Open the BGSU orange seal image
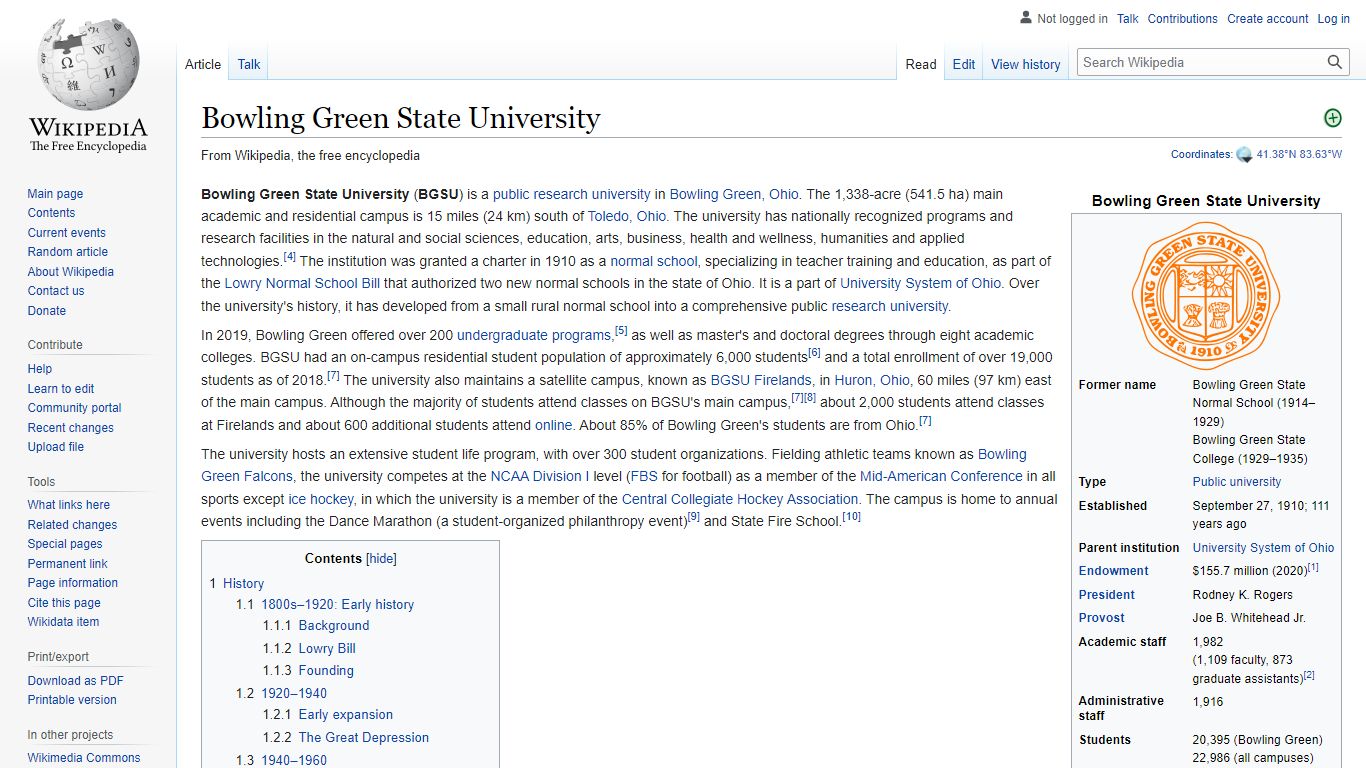 point(1206,295)
